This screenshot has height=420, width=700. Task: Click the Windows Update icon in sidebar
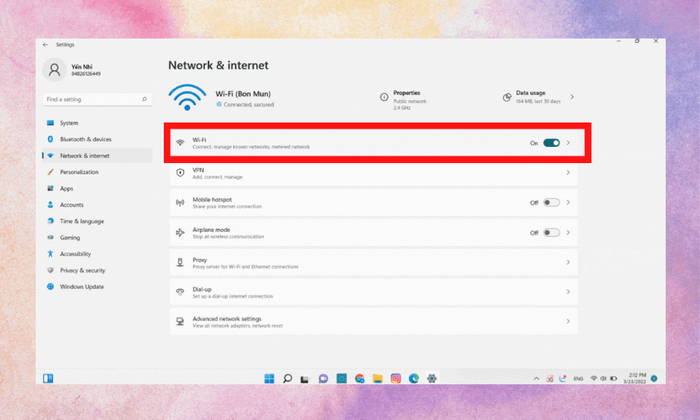coord(50,287)
